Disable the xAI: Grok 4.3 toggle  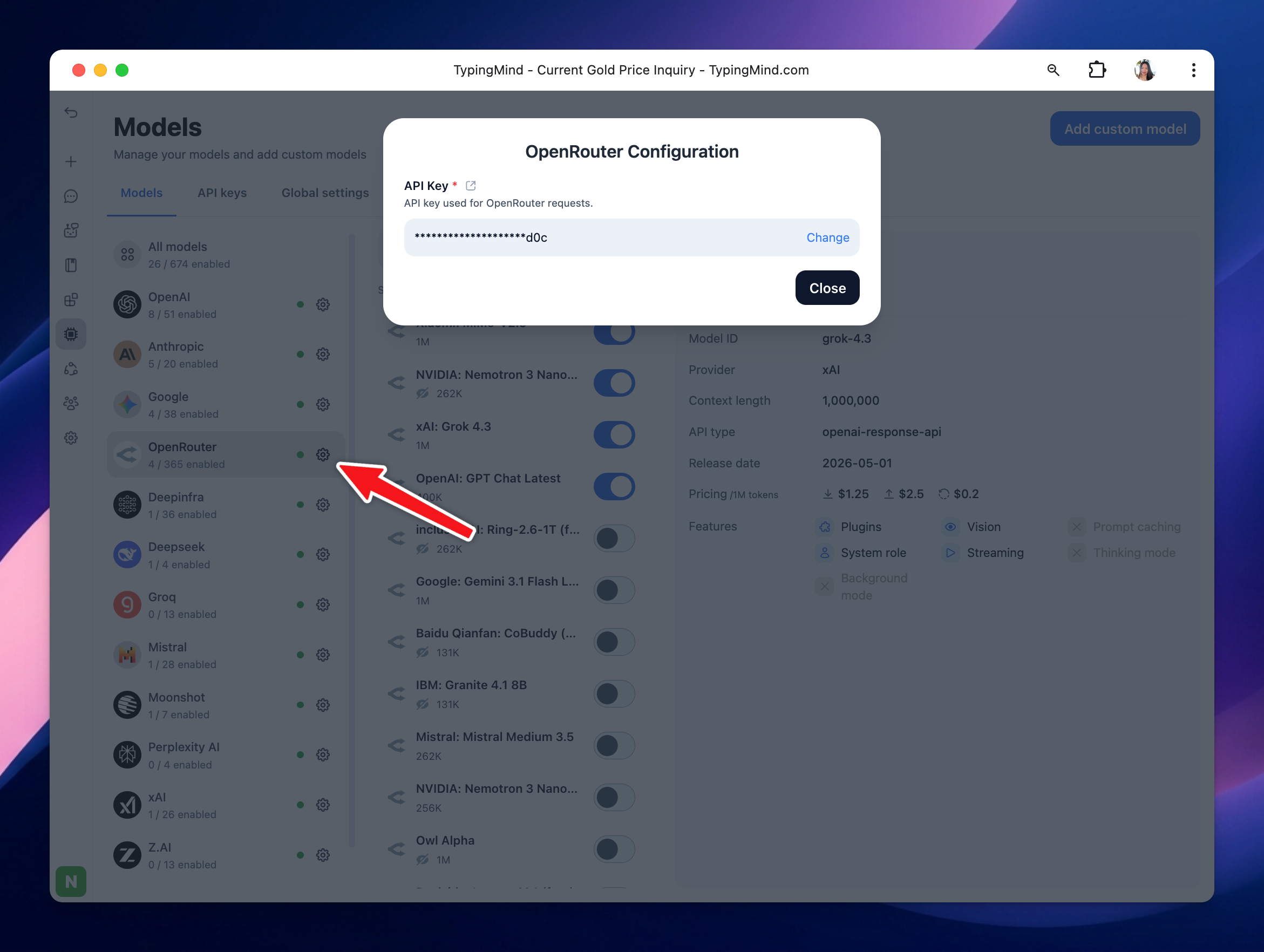(614, 435)
